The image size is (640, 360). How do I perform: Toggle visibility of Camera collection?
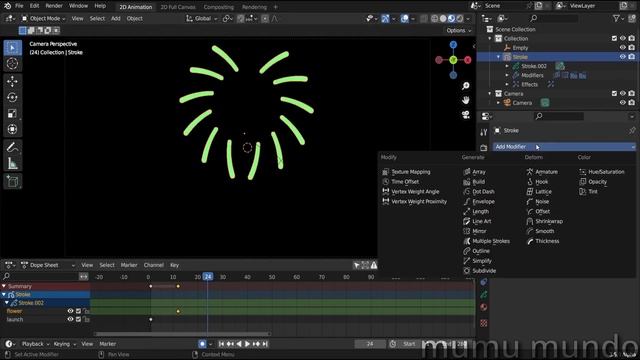tap(622, 93)
